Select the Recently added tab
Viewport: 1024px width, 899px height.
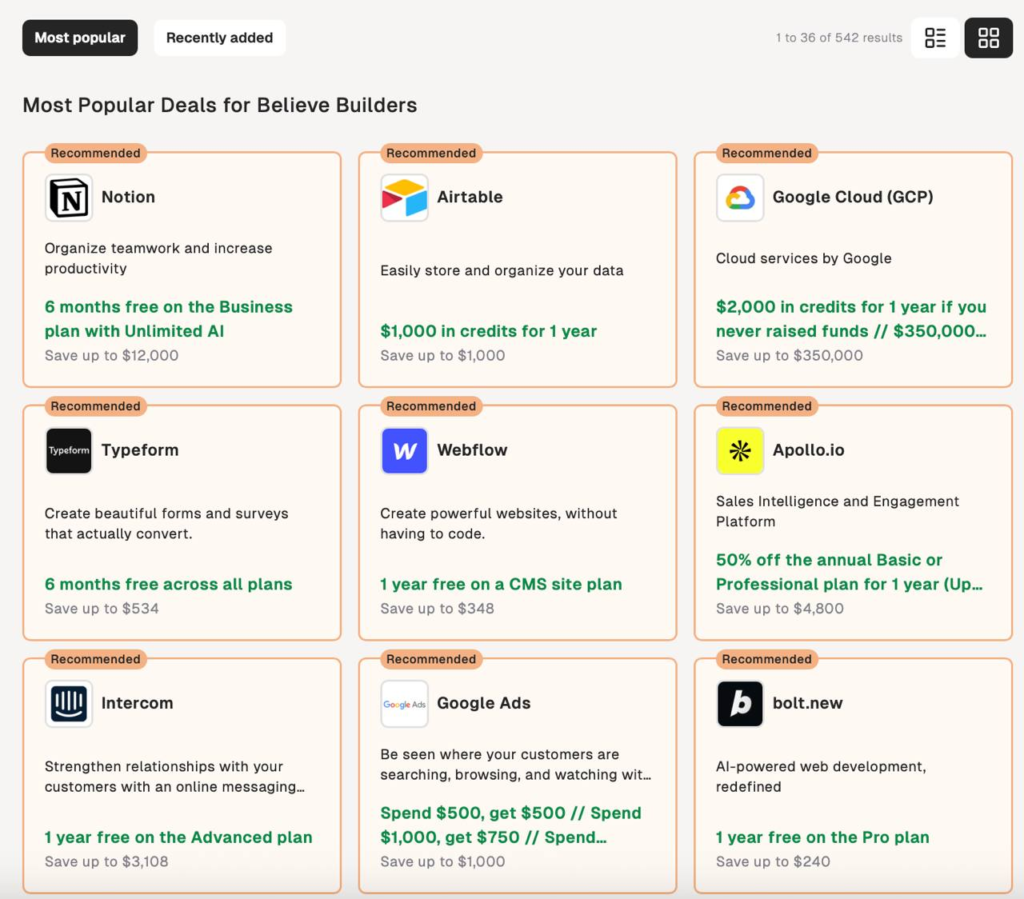coord(219,38)
